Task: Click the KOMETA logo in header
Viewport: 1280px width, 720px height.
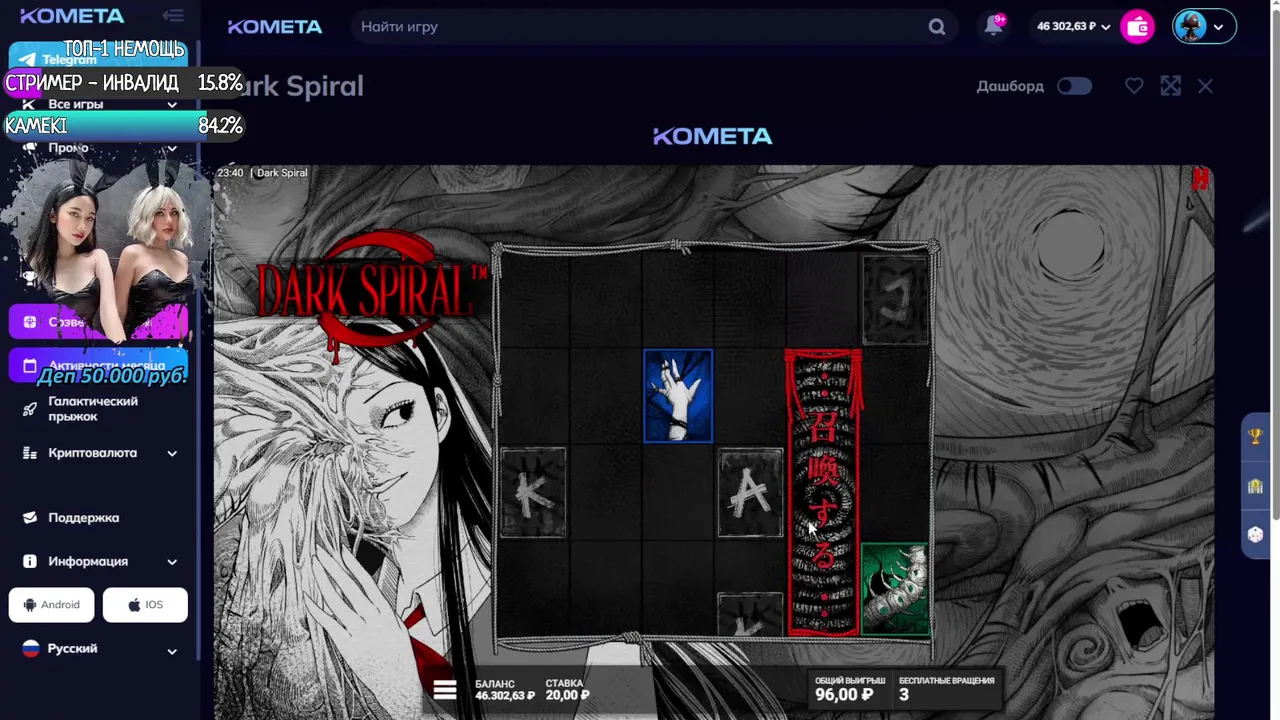Action: pyautogui.click(x=275, y=27)
